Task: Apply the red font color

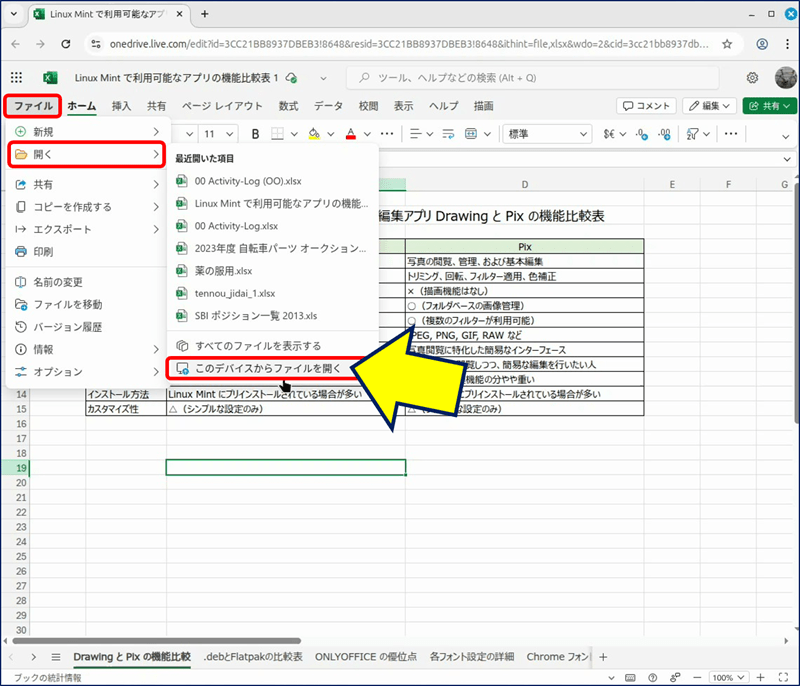Action: [351, 134]
